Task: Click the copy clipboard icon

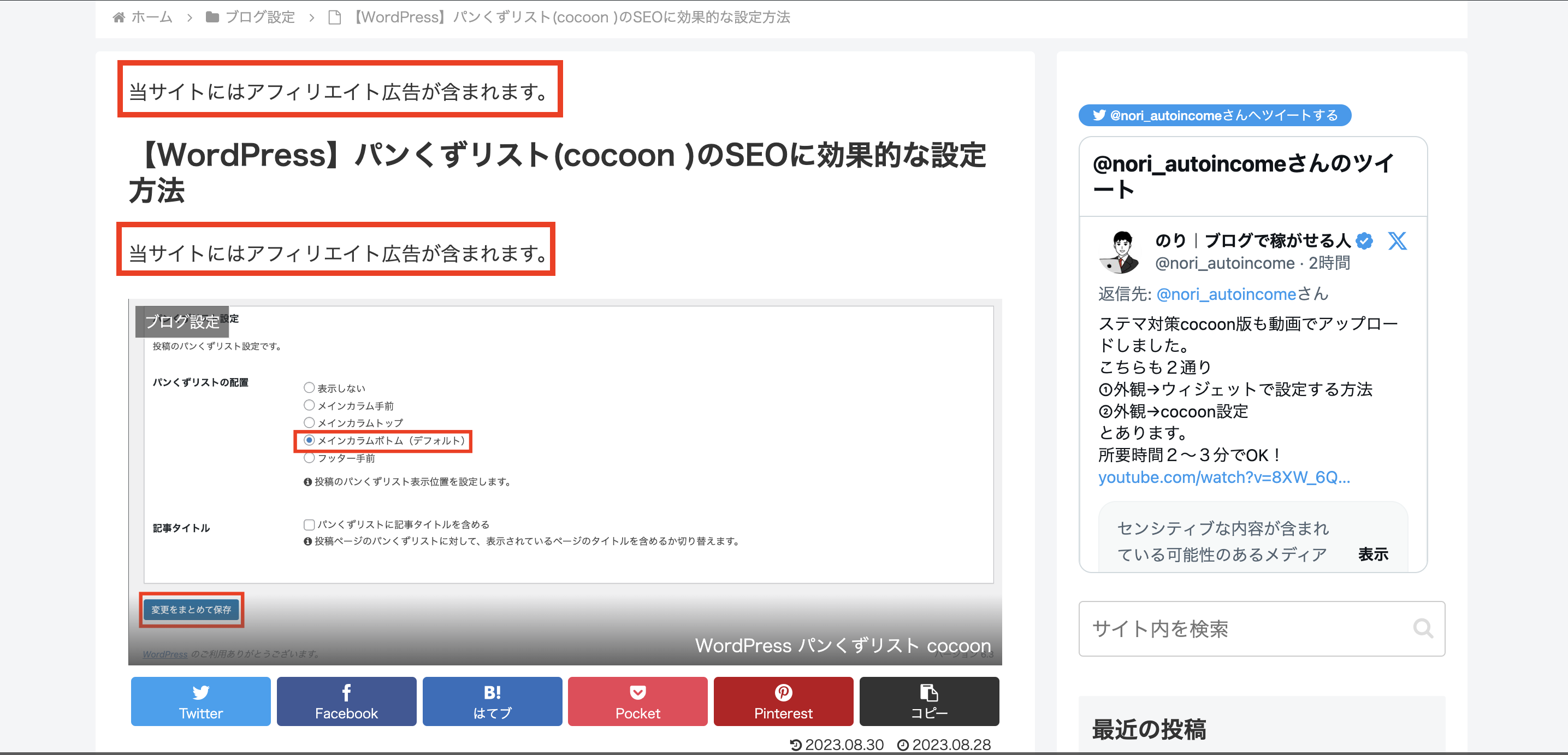Action: click(x=930, y=692)
